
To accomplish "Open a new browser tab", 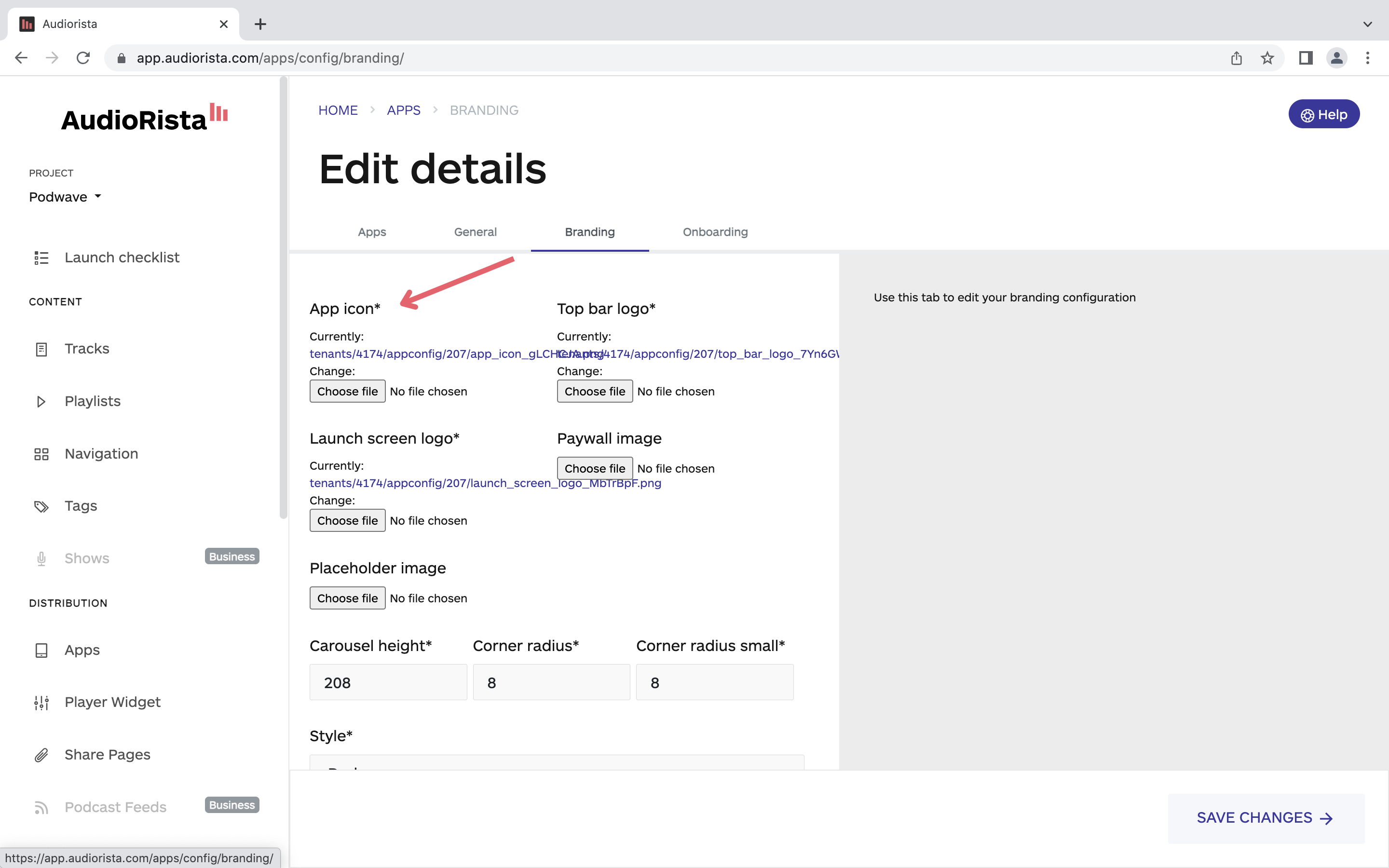I will [x=260, y=24].
